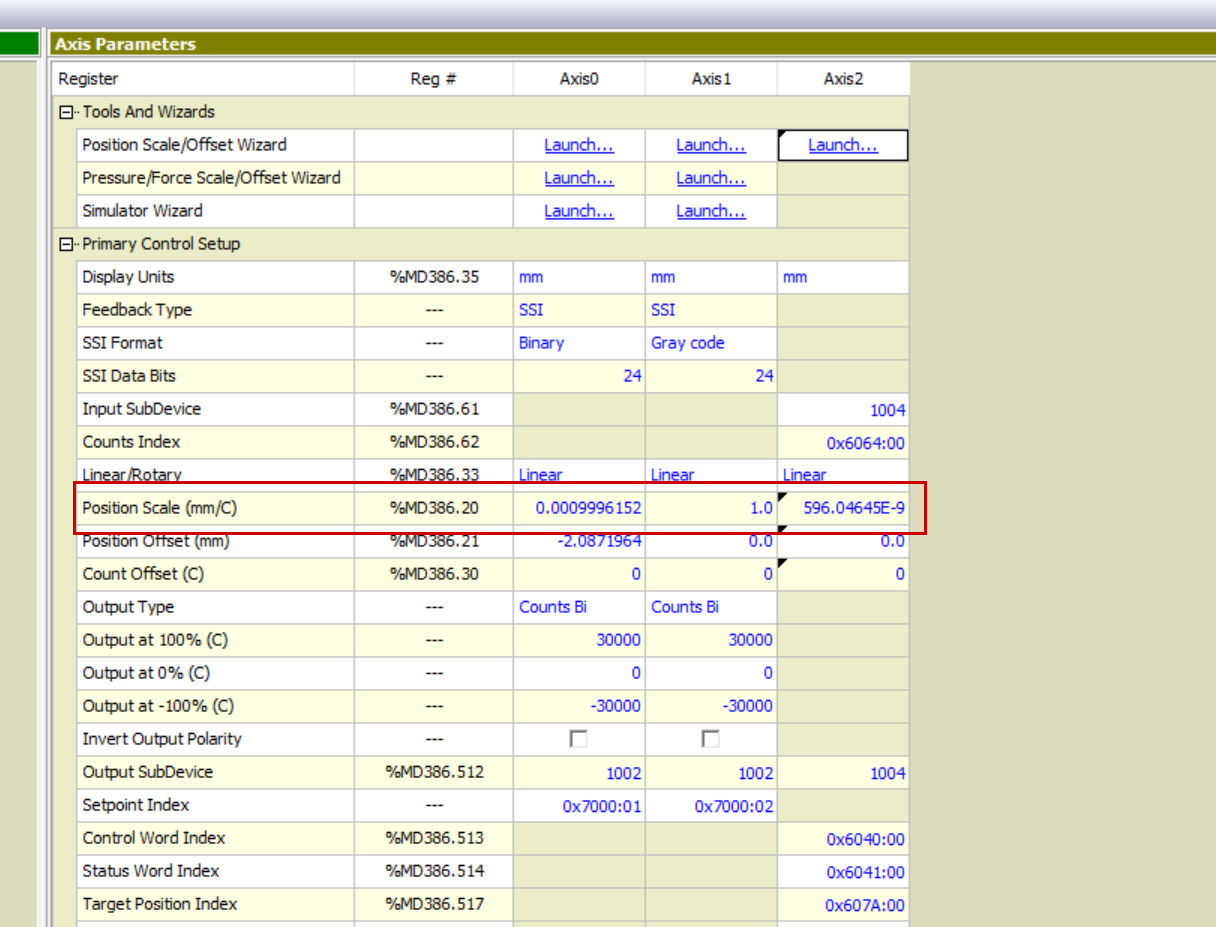Edit Counts Index 0x6064:00 for Axis2

point(843,442)
